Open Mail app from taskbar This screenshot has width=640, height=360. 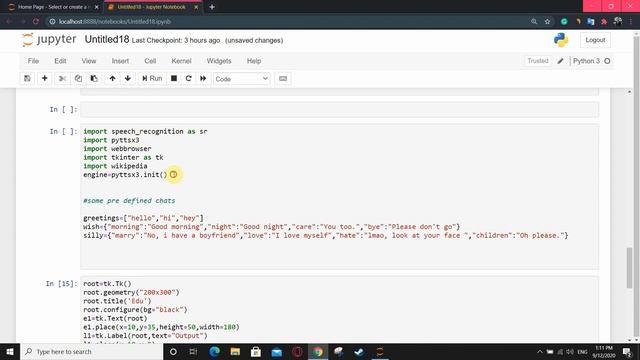coord(277,351)
